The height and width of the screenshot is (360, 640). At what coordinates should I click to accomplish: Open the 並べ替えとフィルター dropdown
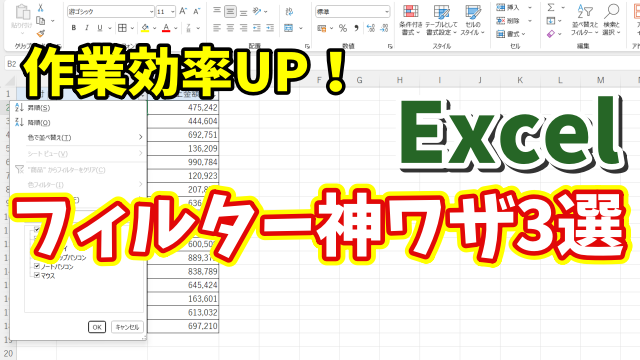[585, 19]
